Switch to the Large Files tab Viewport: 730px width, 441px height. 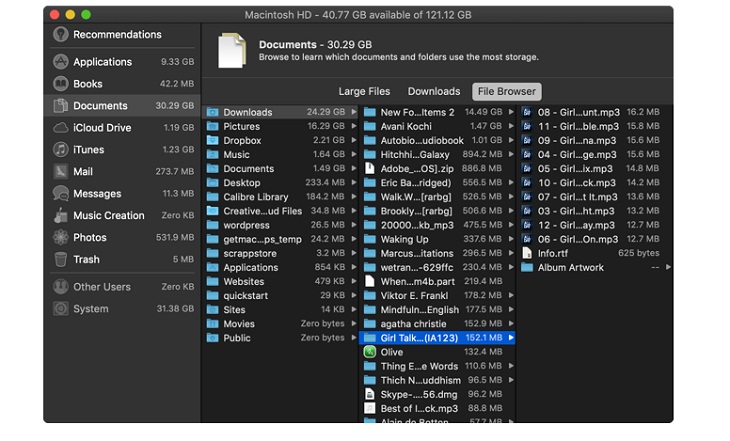point(364,91)
